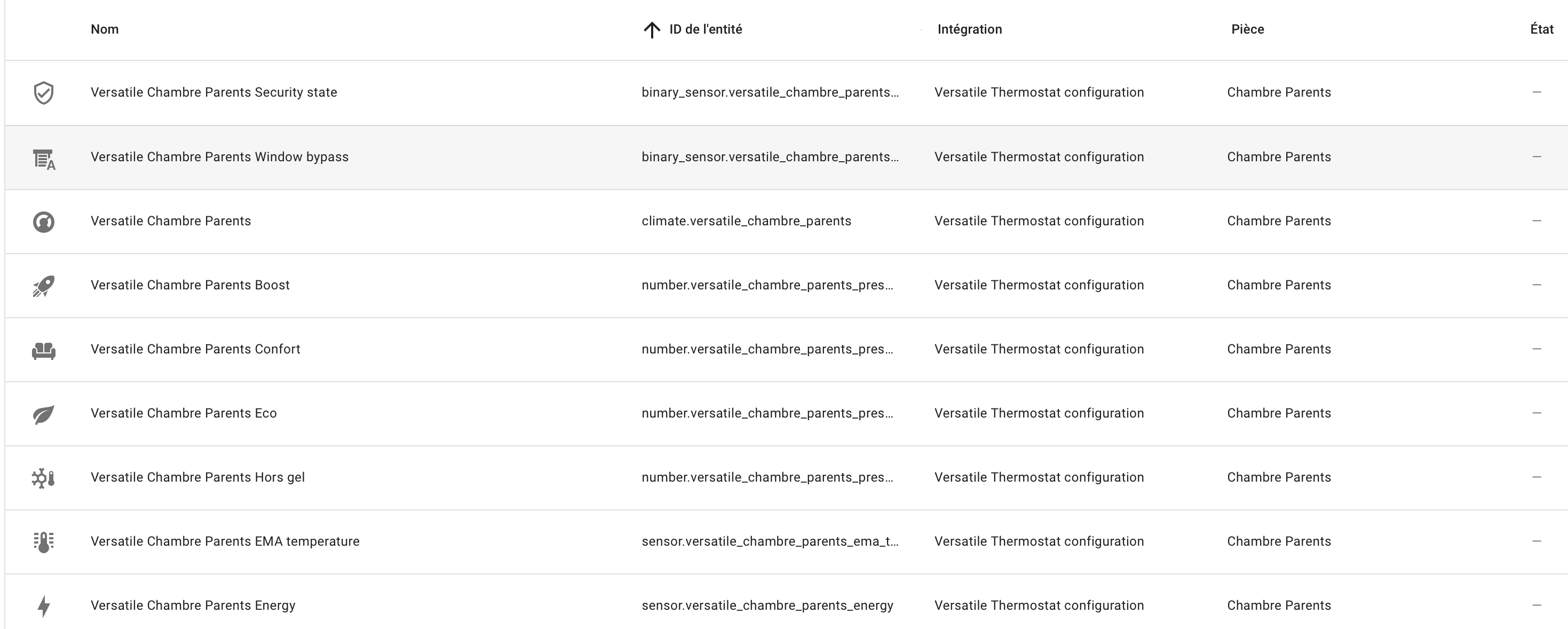Sort by État column header
The image size is (1568, 629).
(1542, 29)
